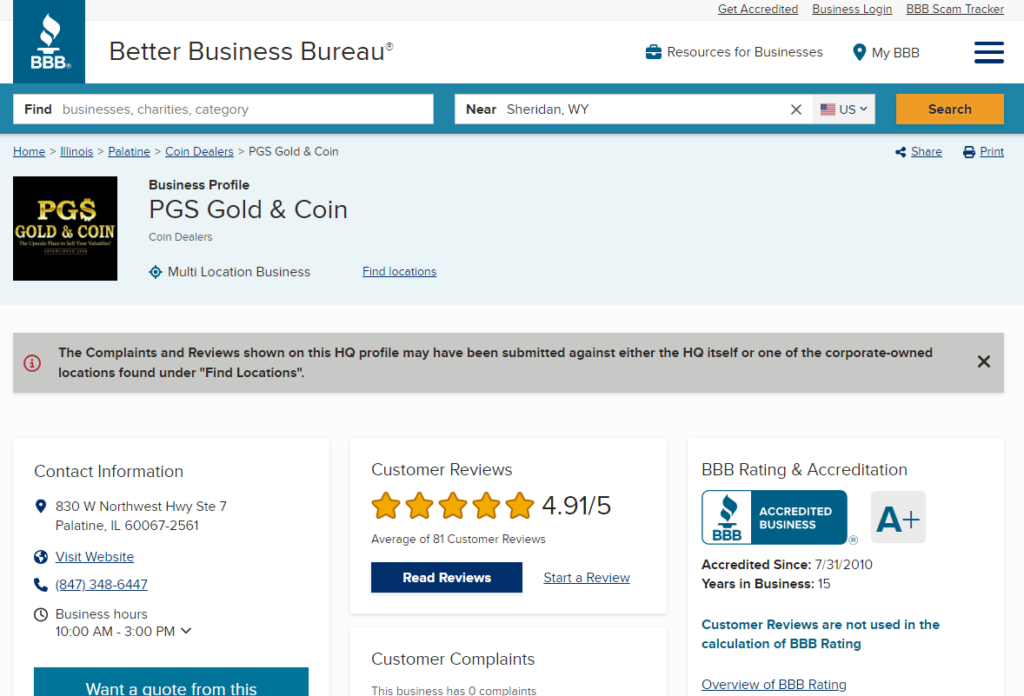This screenshot has width=1024, height=696.
Task: Focus the Find businesses input field
Action: (223, 109)
